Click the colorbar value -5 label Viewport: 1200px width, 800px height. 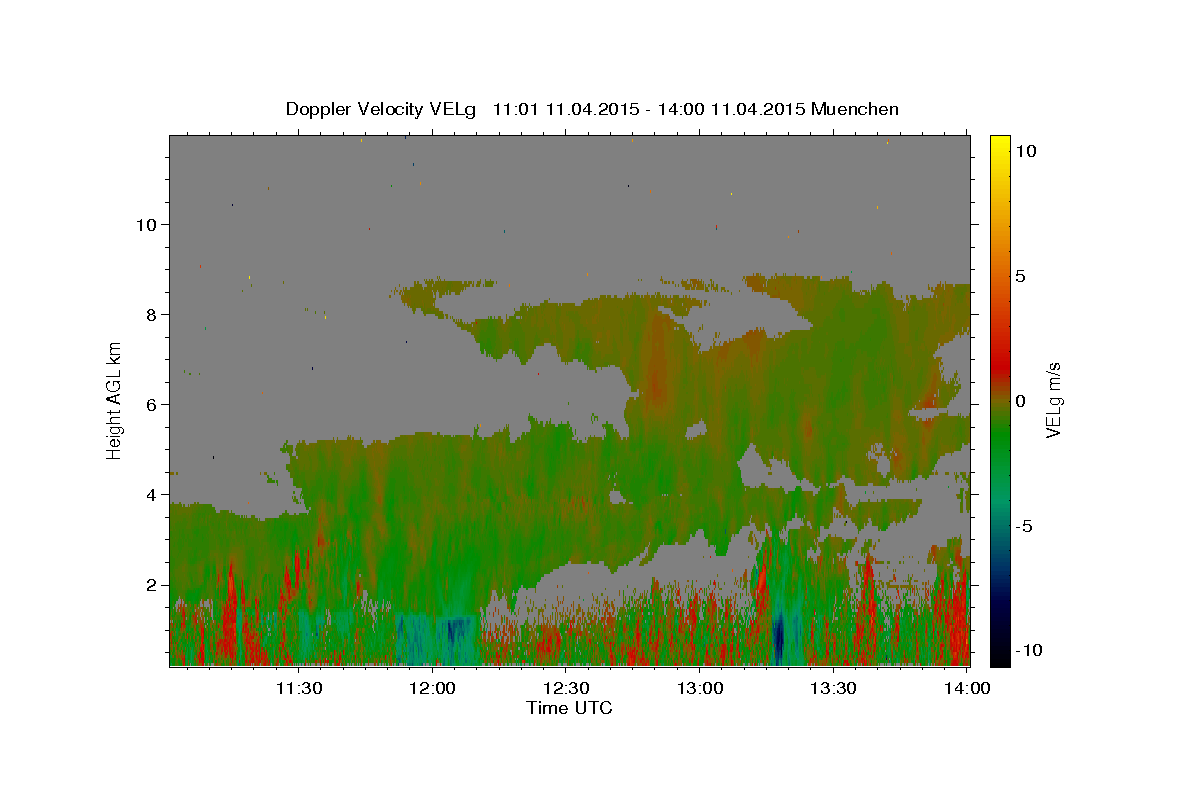1023,526
